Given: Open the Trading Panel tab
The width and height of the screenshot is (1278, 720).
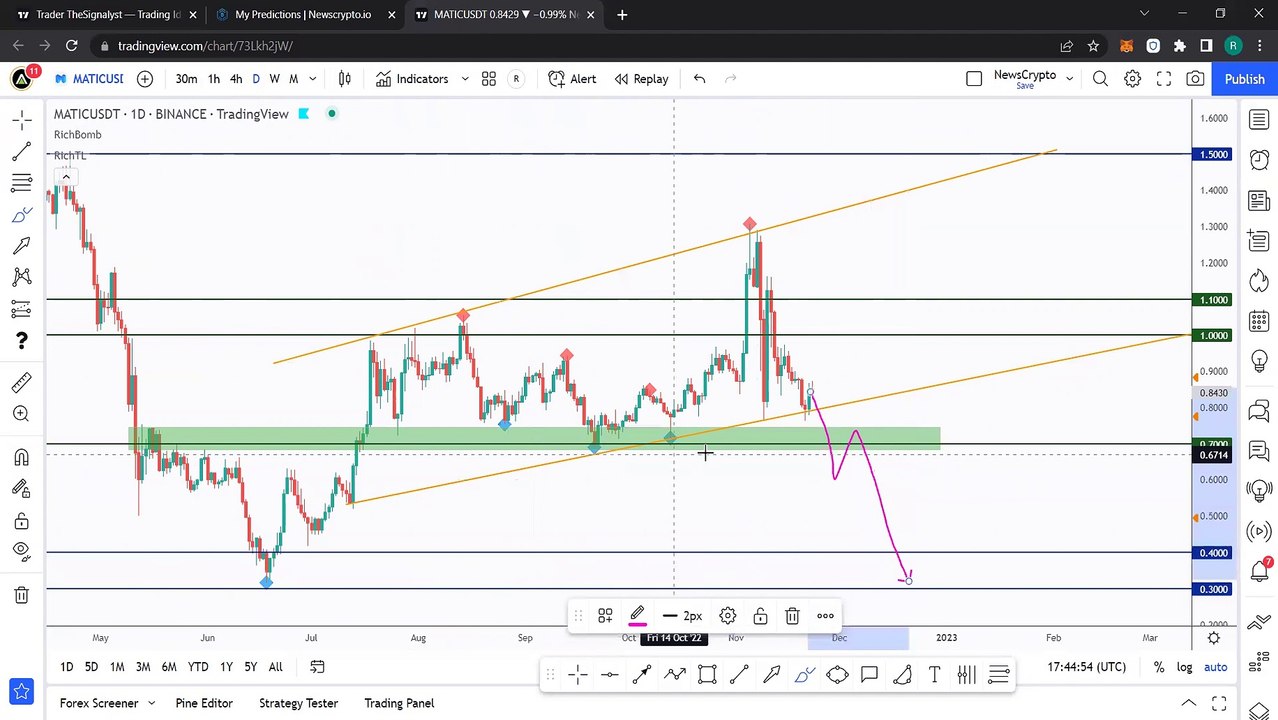Looking at the screenshot, I should (399, 703).
